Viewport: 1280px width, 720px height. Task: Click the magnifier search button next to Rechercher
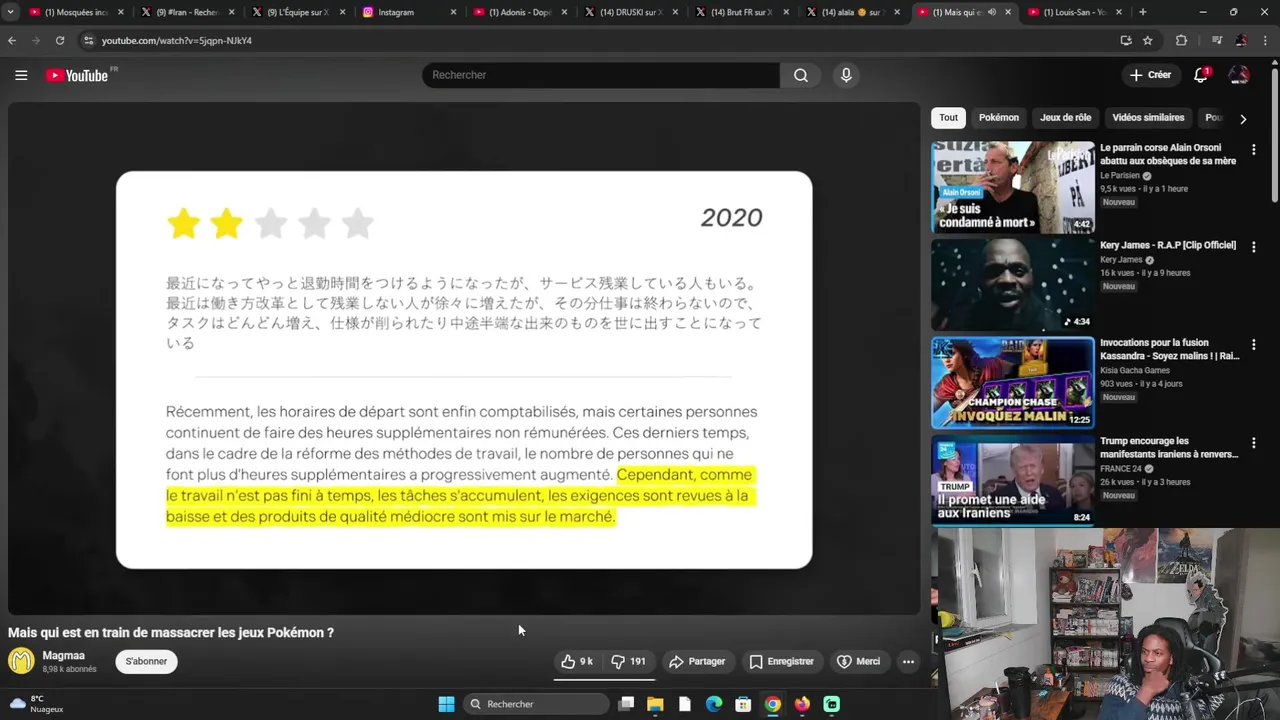801,75
